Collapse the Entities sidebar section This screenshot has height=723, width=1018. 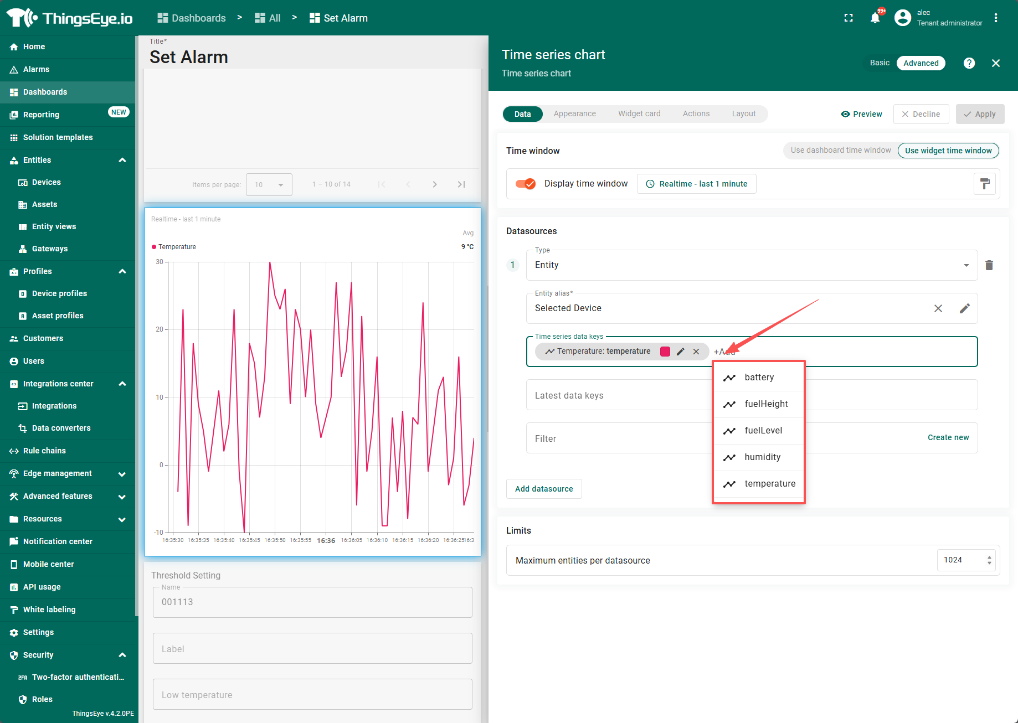click(122, 160)
